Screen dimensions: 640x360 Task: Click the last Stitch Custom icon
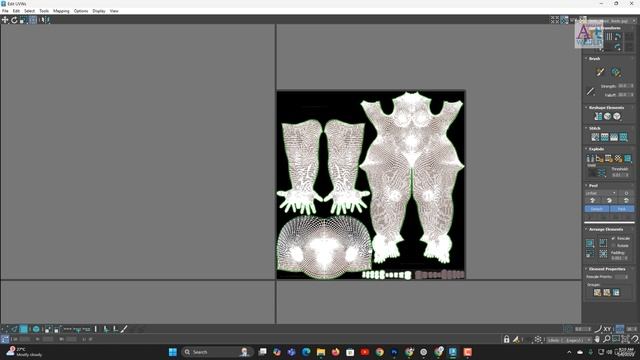pyautogui.click(x=623, y=137)
